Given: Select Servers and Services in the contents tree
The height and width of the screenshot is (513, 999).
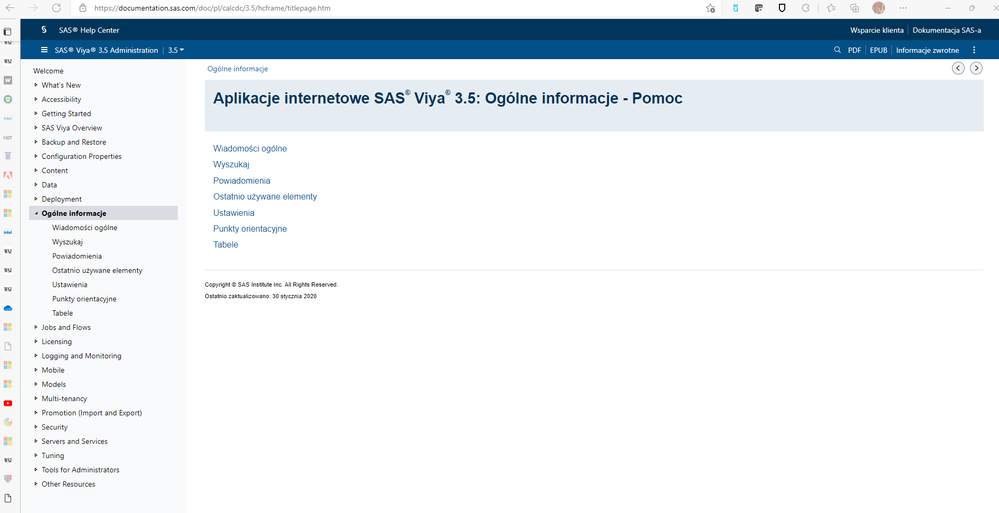Looking at the screenshot, I should coord(75,441).
